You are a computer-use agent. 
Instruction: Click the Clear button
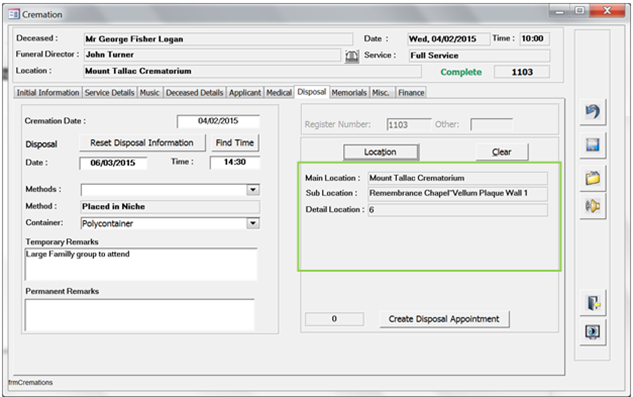point(502,152)
